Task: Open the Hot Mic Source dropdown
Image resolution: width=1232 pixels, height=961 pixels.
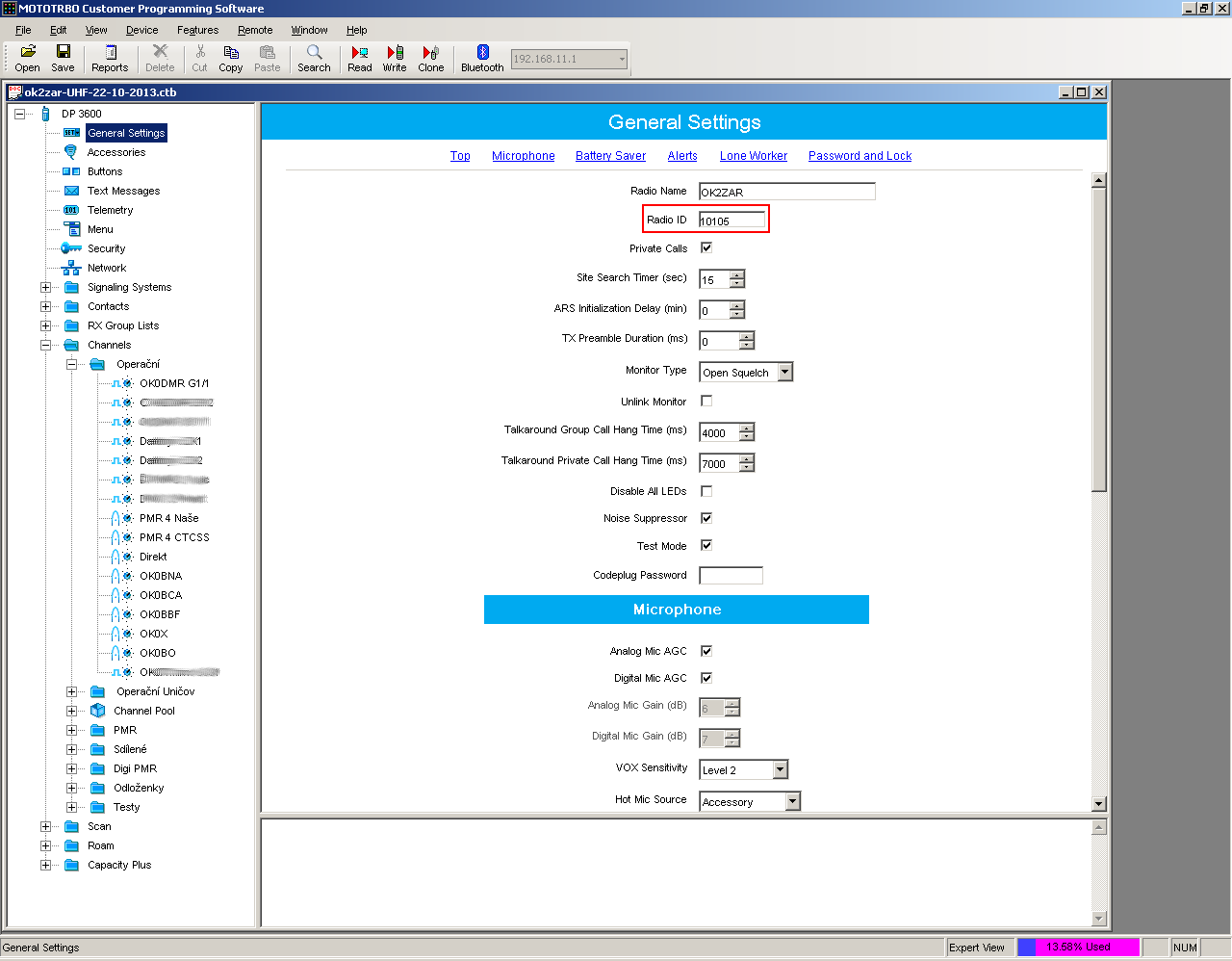Action: [792, 801]
